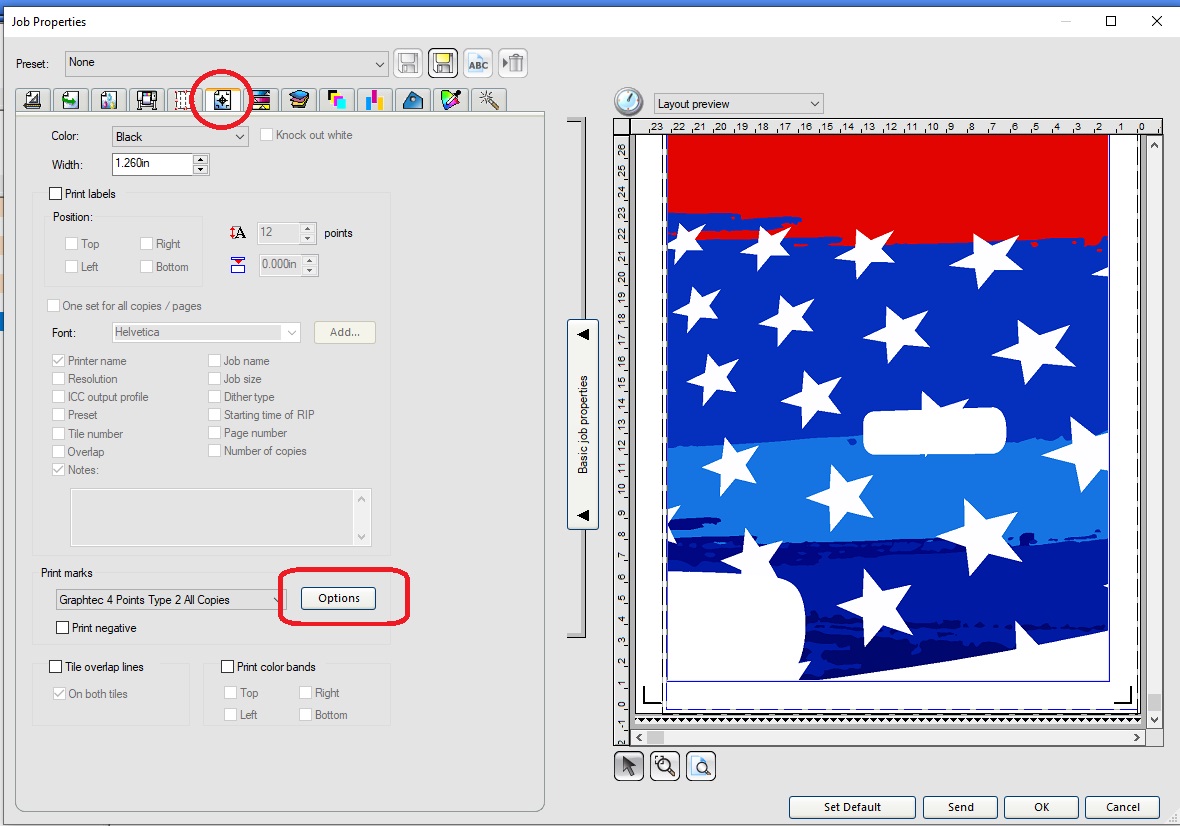Open the overlapping CMYK squares tab

[336, 99]
